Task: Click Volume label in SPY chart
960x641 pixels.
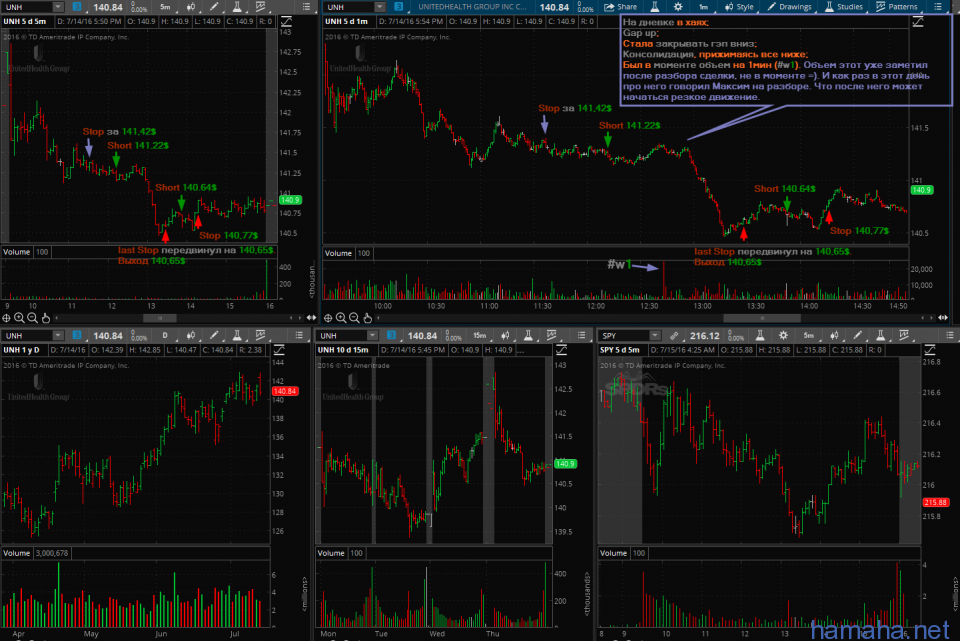Action: [x=613, y=553]
